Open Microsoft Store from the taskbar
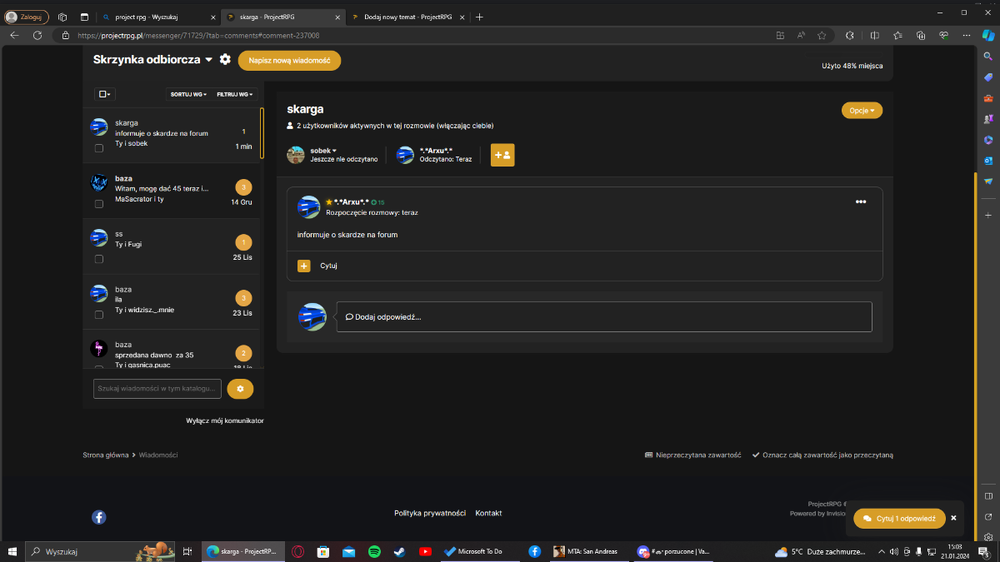The width and height of the screenshot is (1000, 562). pos(323,551)
